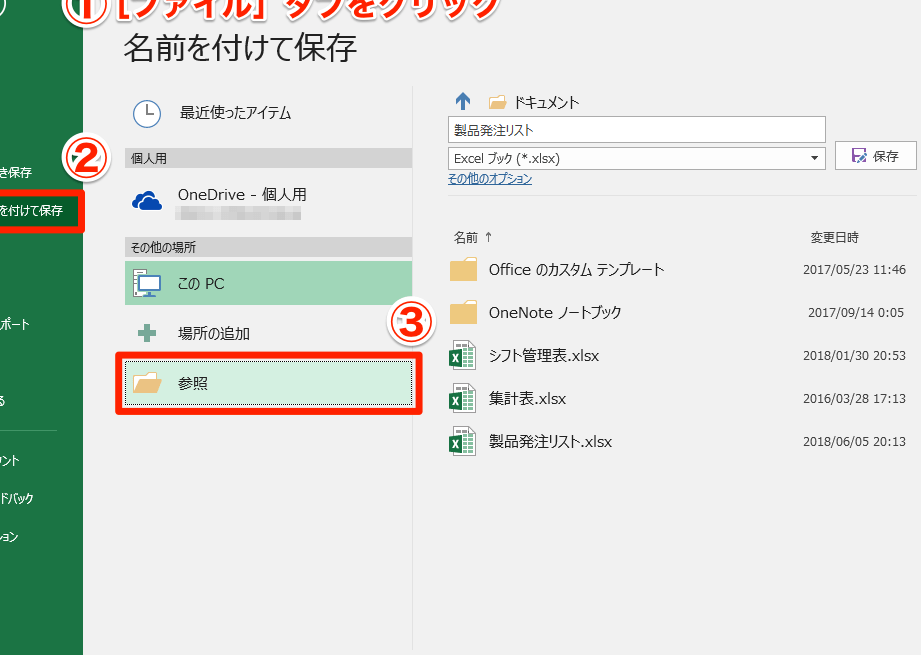
Task: Click the この PC computer icon
Action: click(147, 283)
